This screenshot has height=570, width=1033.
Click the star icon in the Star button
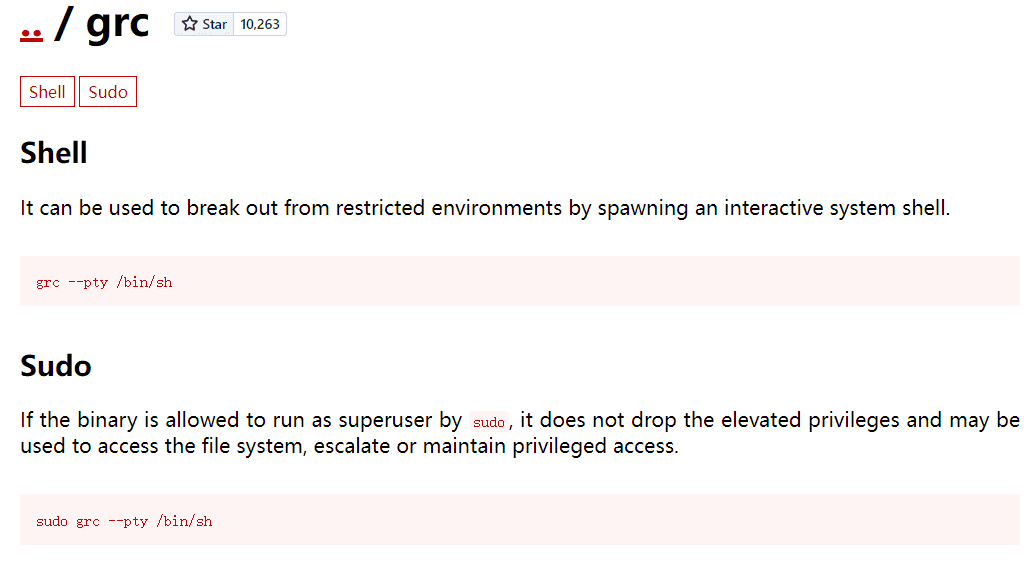190,24
